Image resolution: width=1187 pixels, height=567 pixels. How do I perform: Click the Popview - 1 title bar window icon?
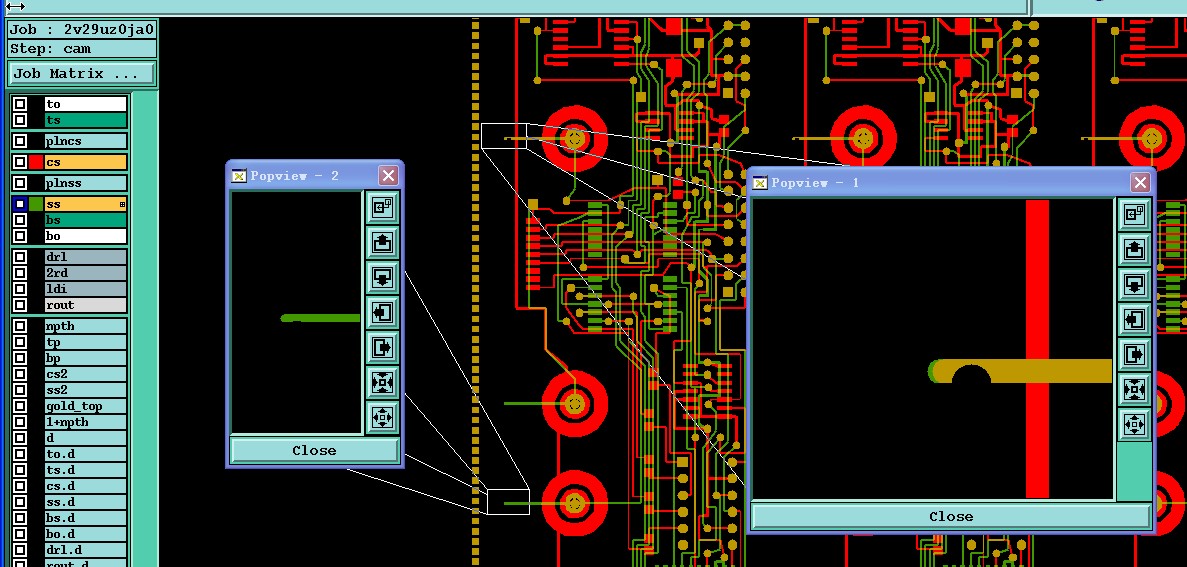[x=759, y=182]
